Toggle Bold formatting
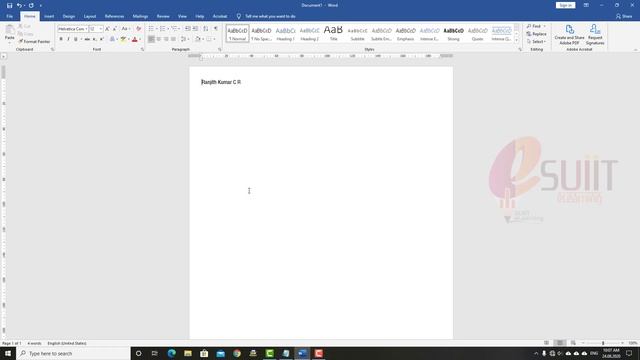Viewport: 640px width, 360px height. pos(61,39)
